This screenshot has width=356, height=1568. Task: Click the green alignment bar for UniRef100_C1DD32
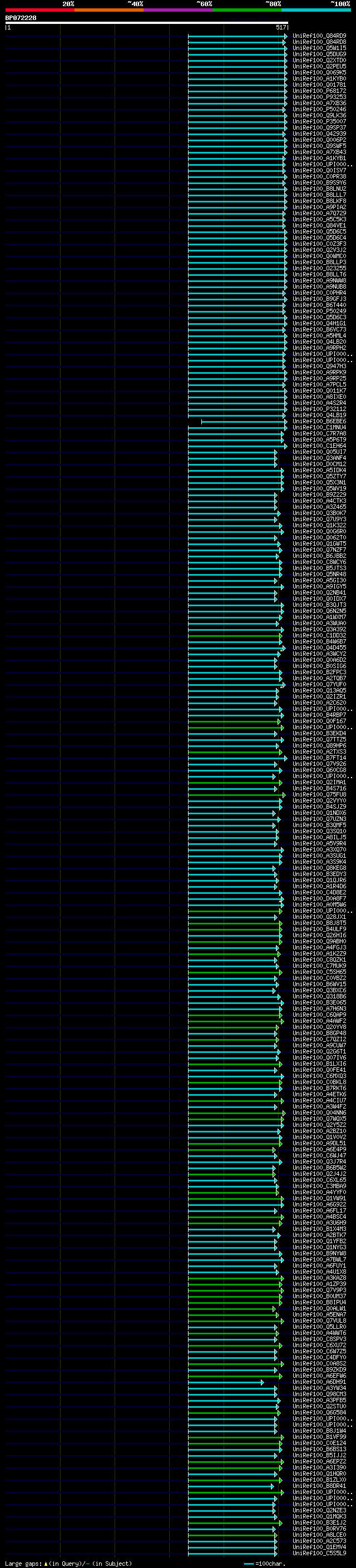[235, 635]
